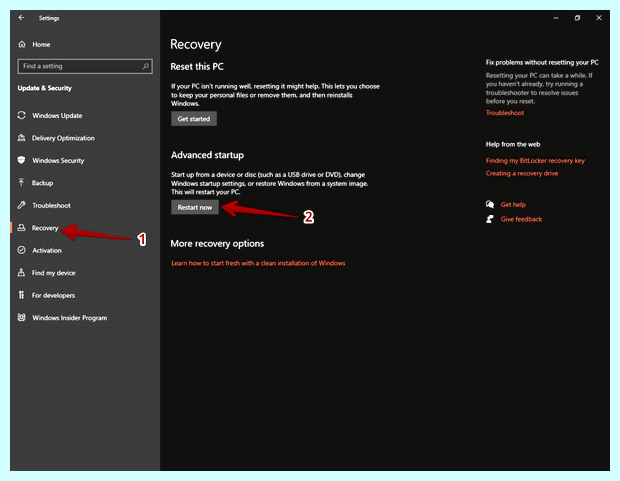Click the Windows Security shield icon
620x481 pixels.
[x=22, y=160]
